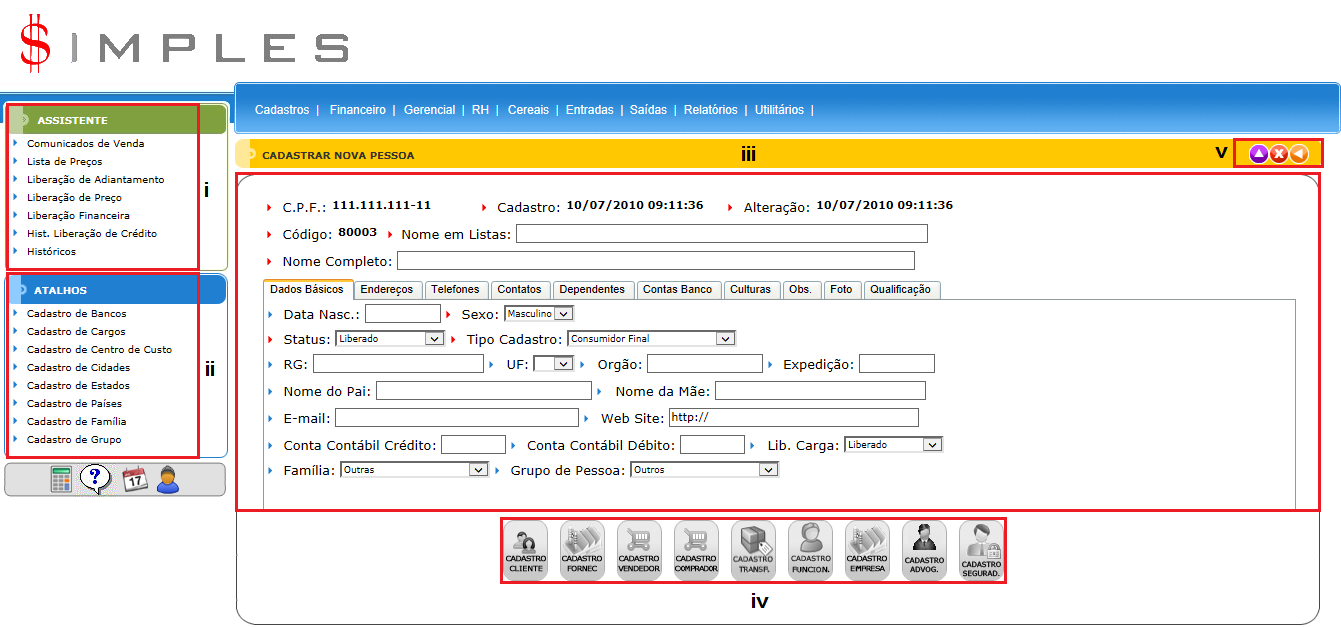This screenshot has width=1341, height=627.
Task: Open Cadastro Transp. box icon
Action: click(x=753, y=551)
